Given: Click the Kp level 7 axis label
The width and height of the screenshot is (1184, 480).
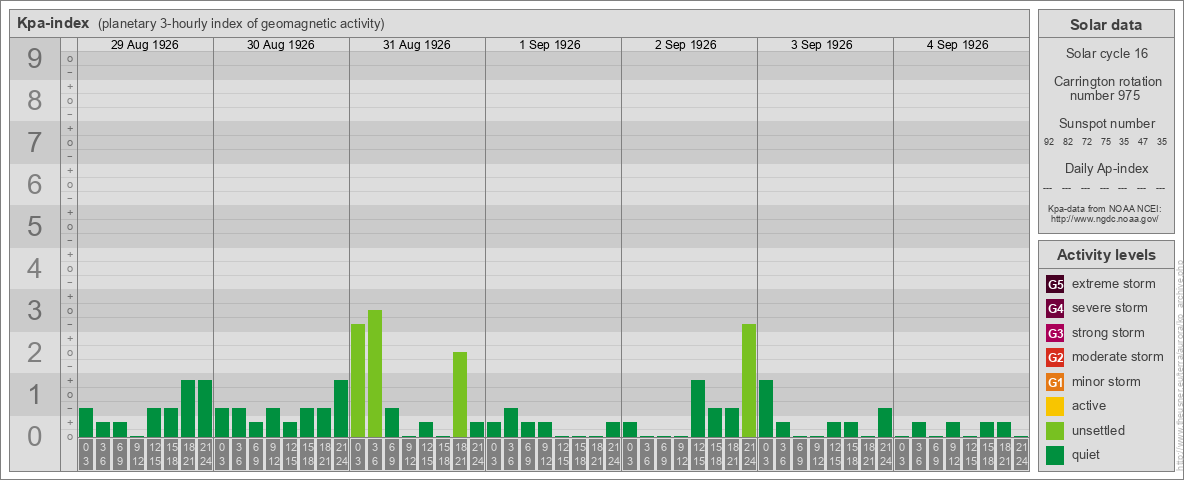Looking at the screenshot, I should (34, 143).
